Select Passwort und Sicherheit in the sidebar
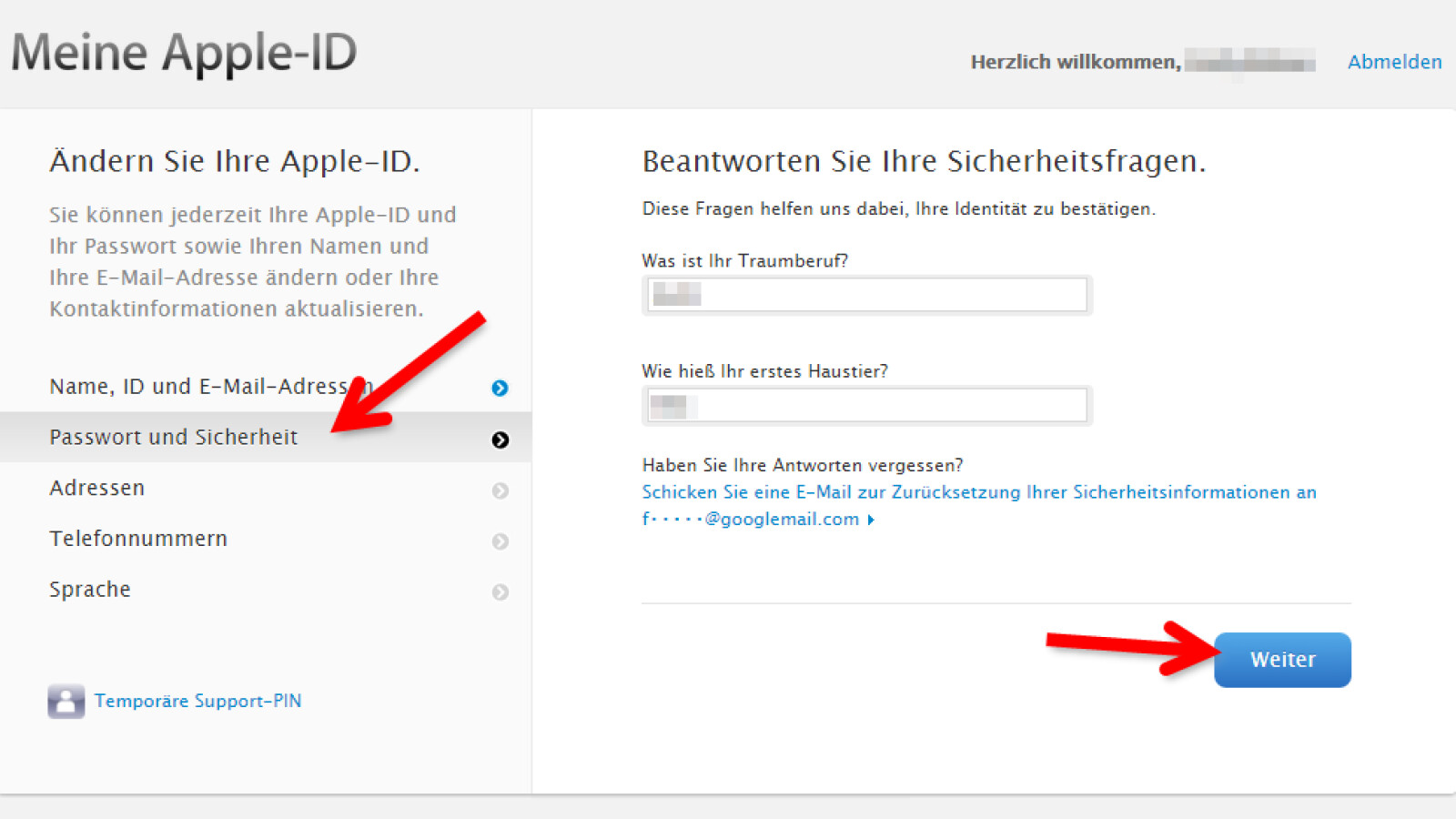 pos(173,437)
